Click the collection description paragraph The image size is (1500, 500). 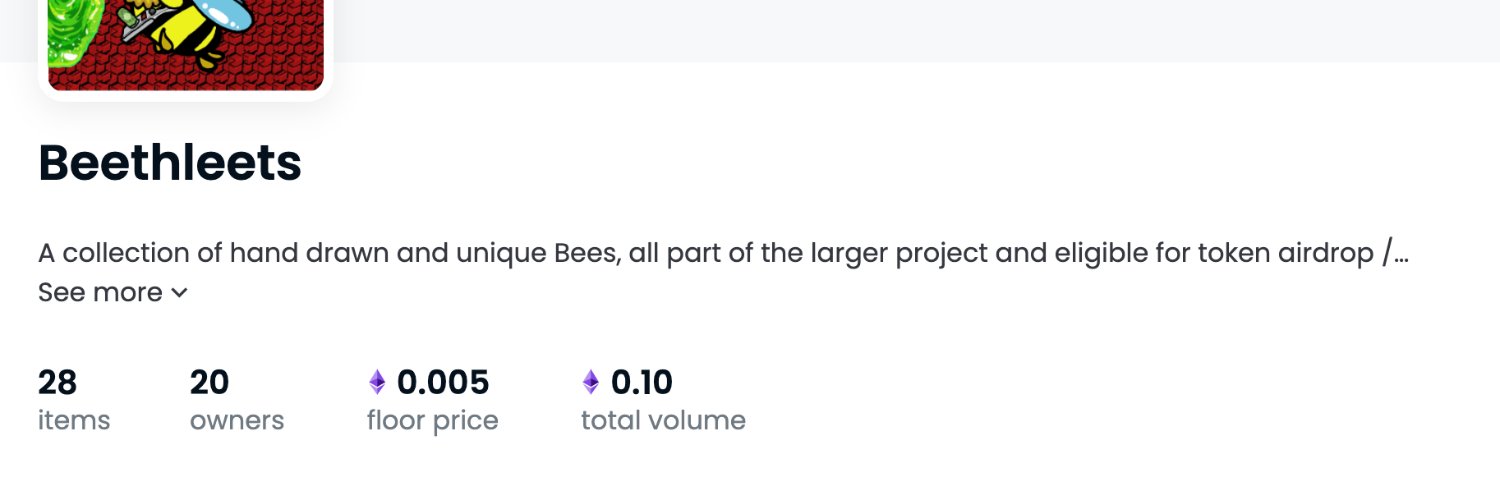(x=723, y=253)
